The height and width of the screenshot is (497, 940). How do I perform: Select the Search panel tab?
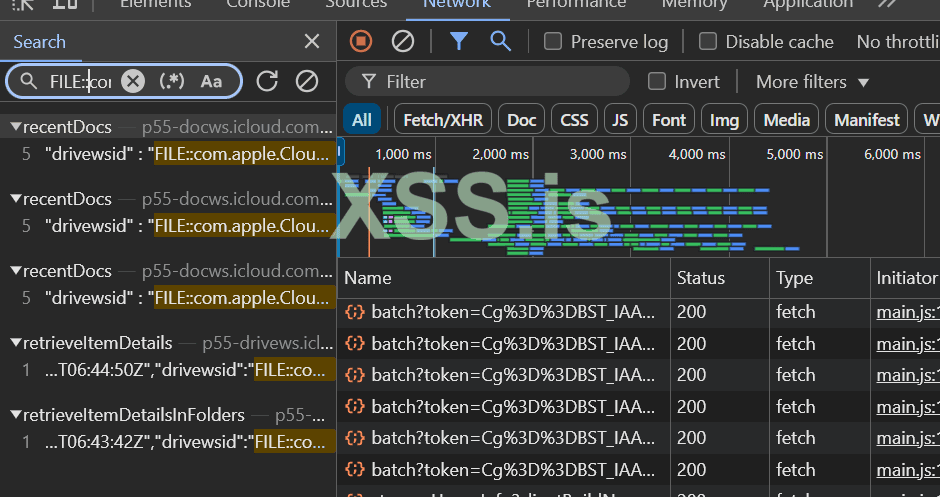40,42
